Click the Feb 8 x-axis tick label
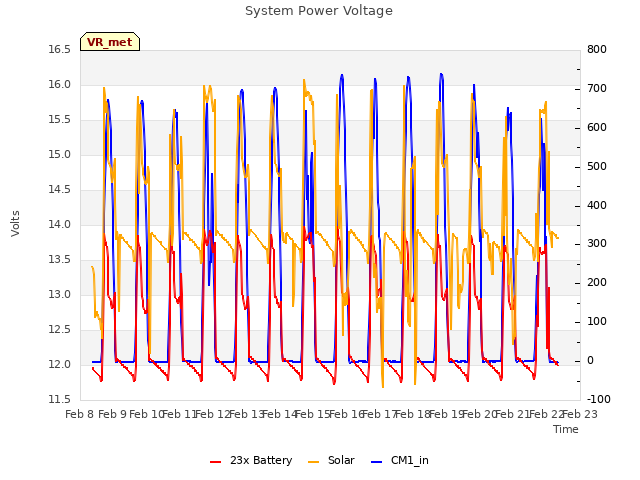The height and width of the screenshot is (480, 640). click(x=79, y=414)
